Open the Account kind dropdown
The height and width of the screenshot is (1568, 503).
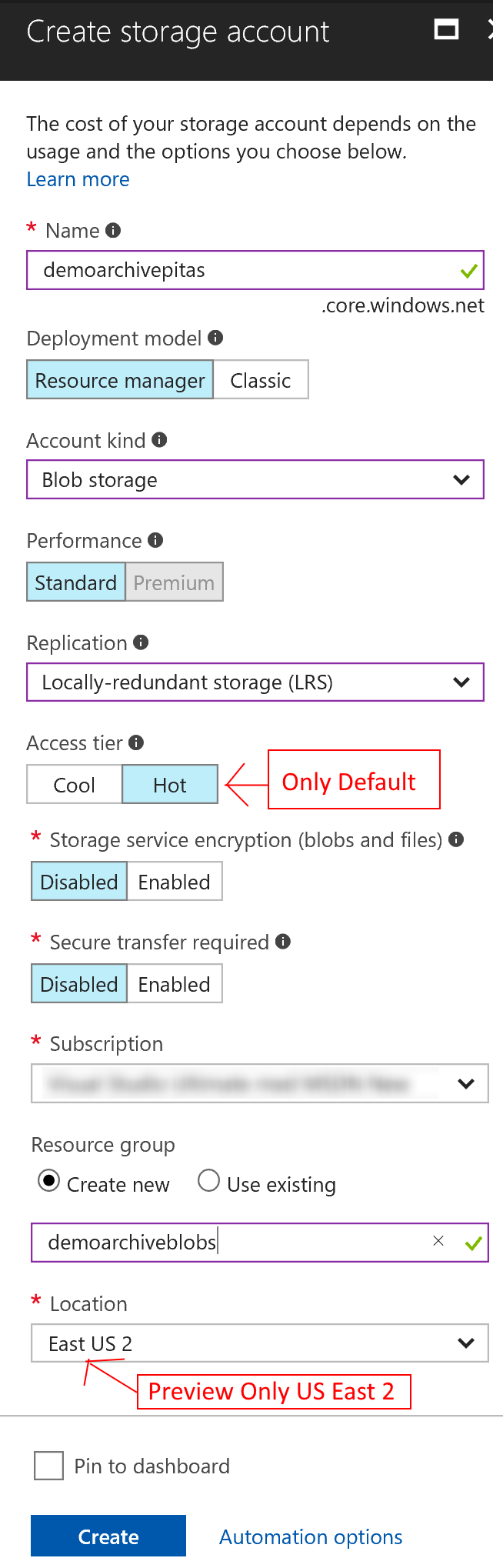[255, 480]
